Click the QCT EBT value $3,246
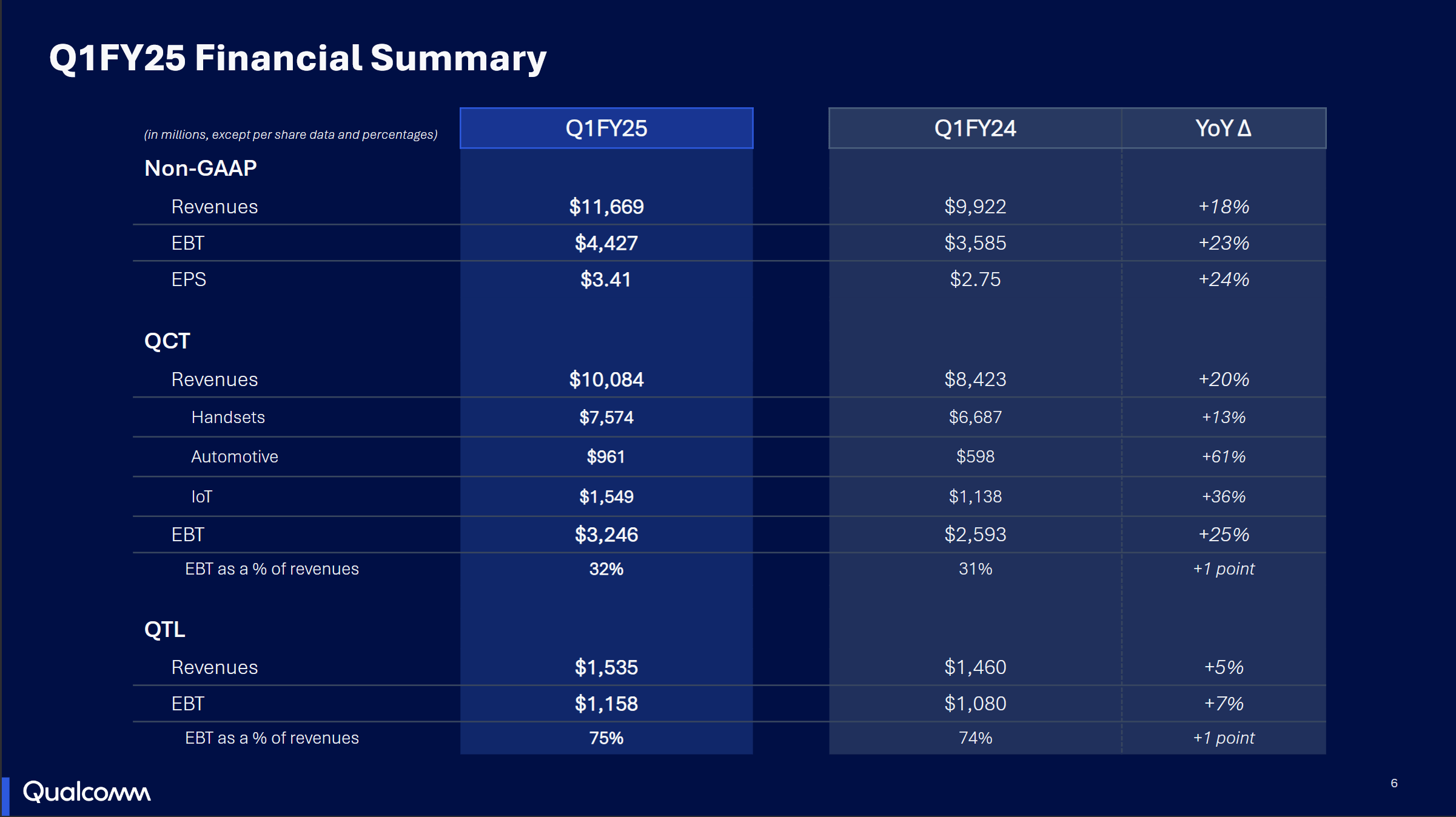 [x=606, y=535]
